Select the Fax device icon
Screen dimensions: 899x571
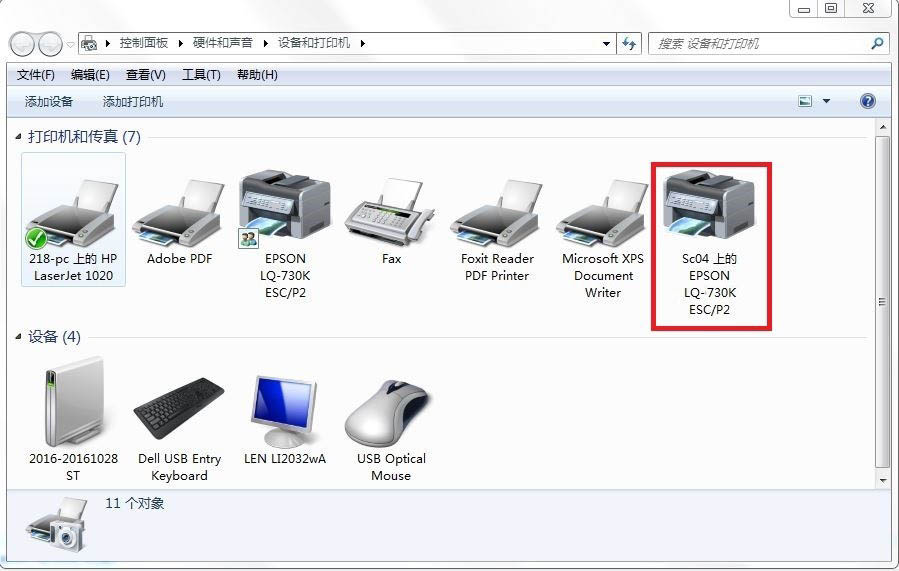point(391,213)
